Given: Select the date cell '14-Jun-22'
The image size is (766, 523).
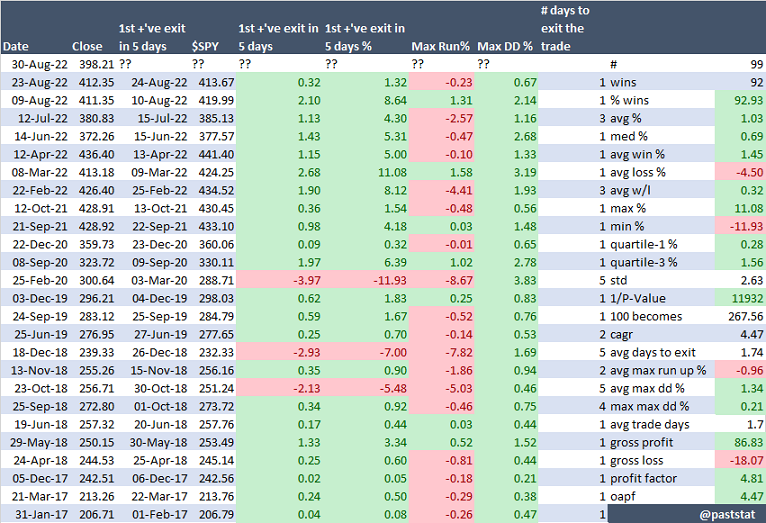Looking at the screenshot, I should (41, 136).
